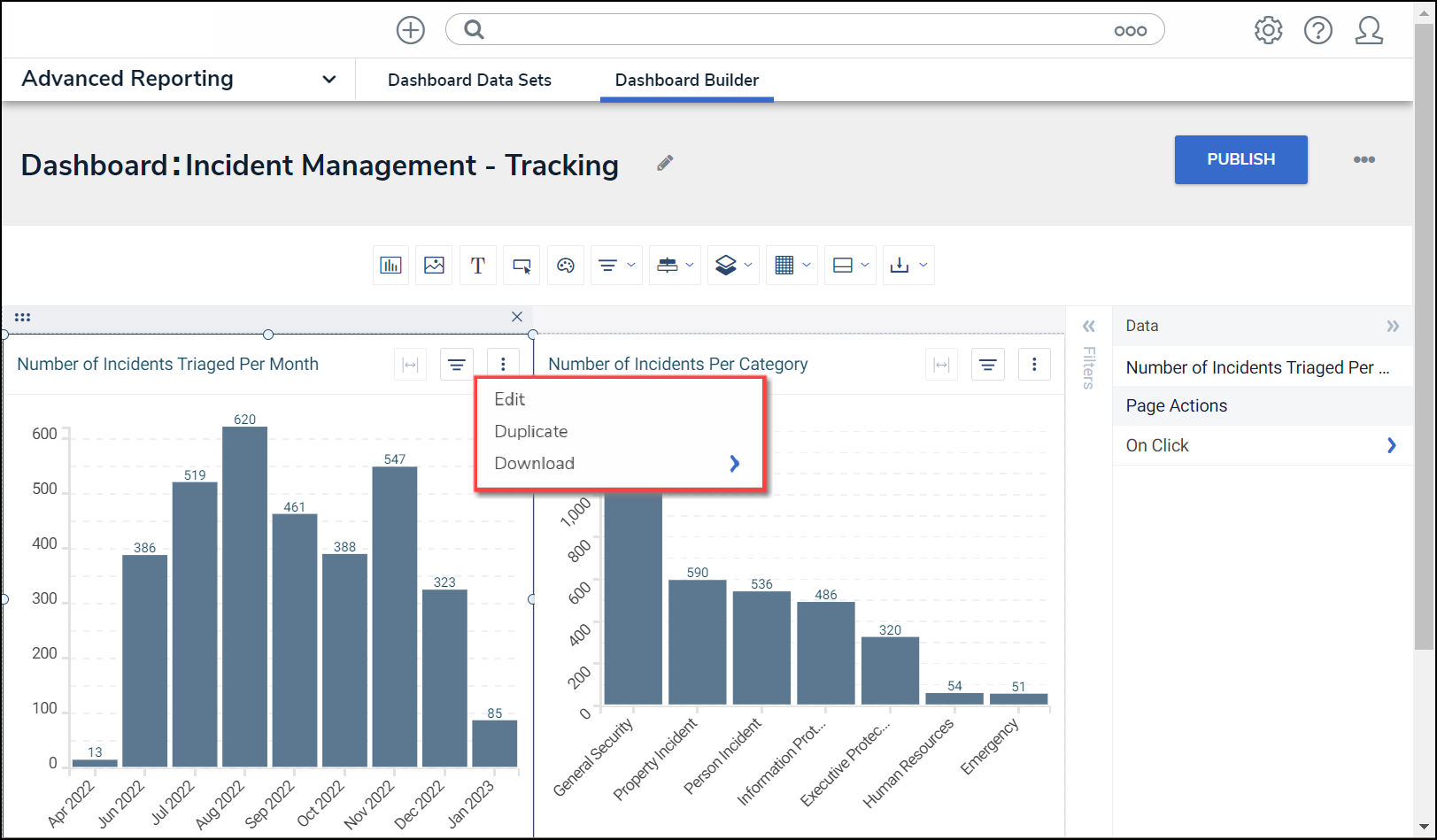Click the insert image icon

tap(434, 266)
